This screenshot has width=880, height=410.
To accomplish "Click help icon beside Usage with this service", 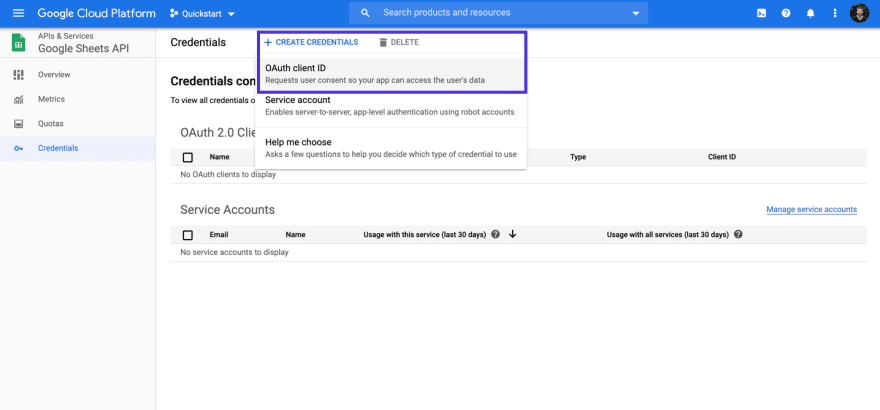I will 496,234.
